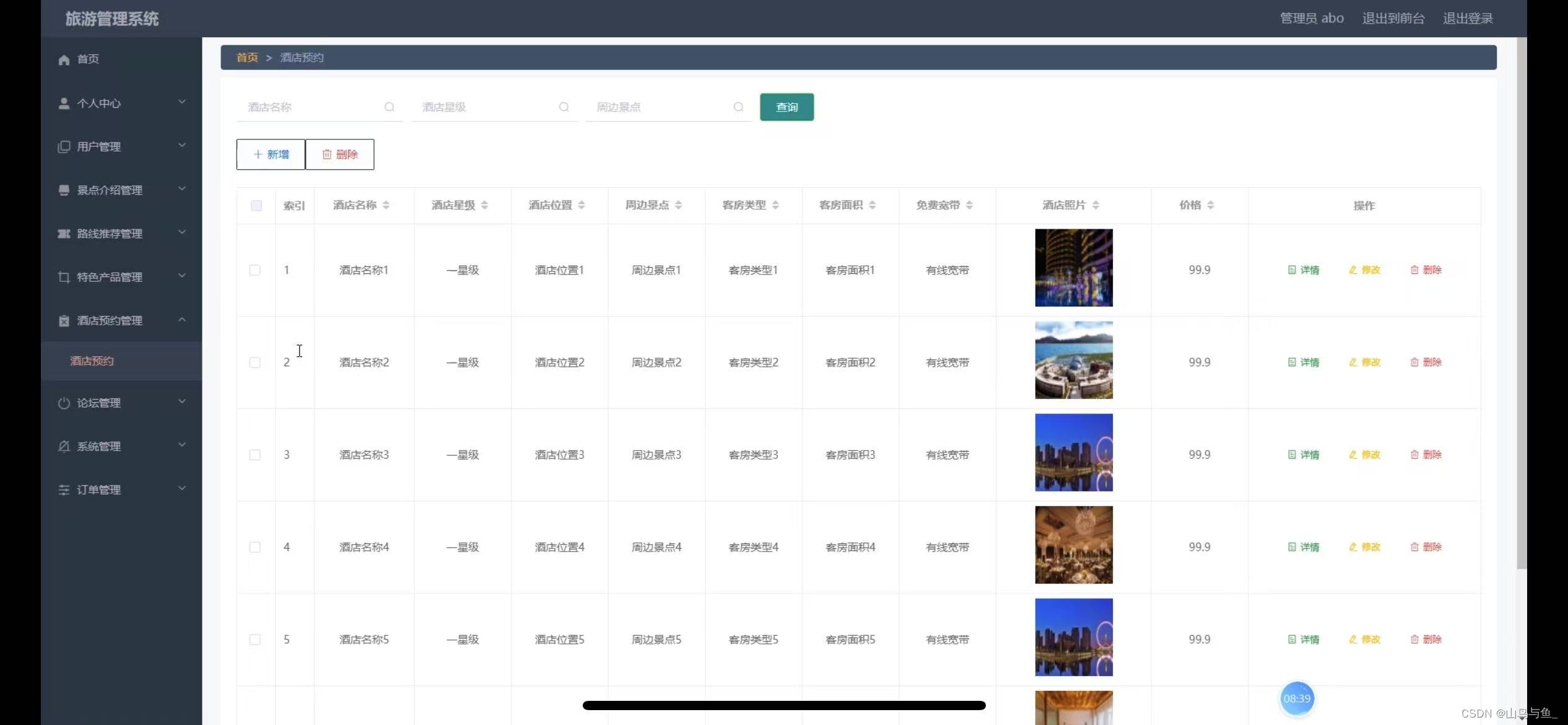
Task: Click sort arrows on 价格 column
Action: [1210, 205]
